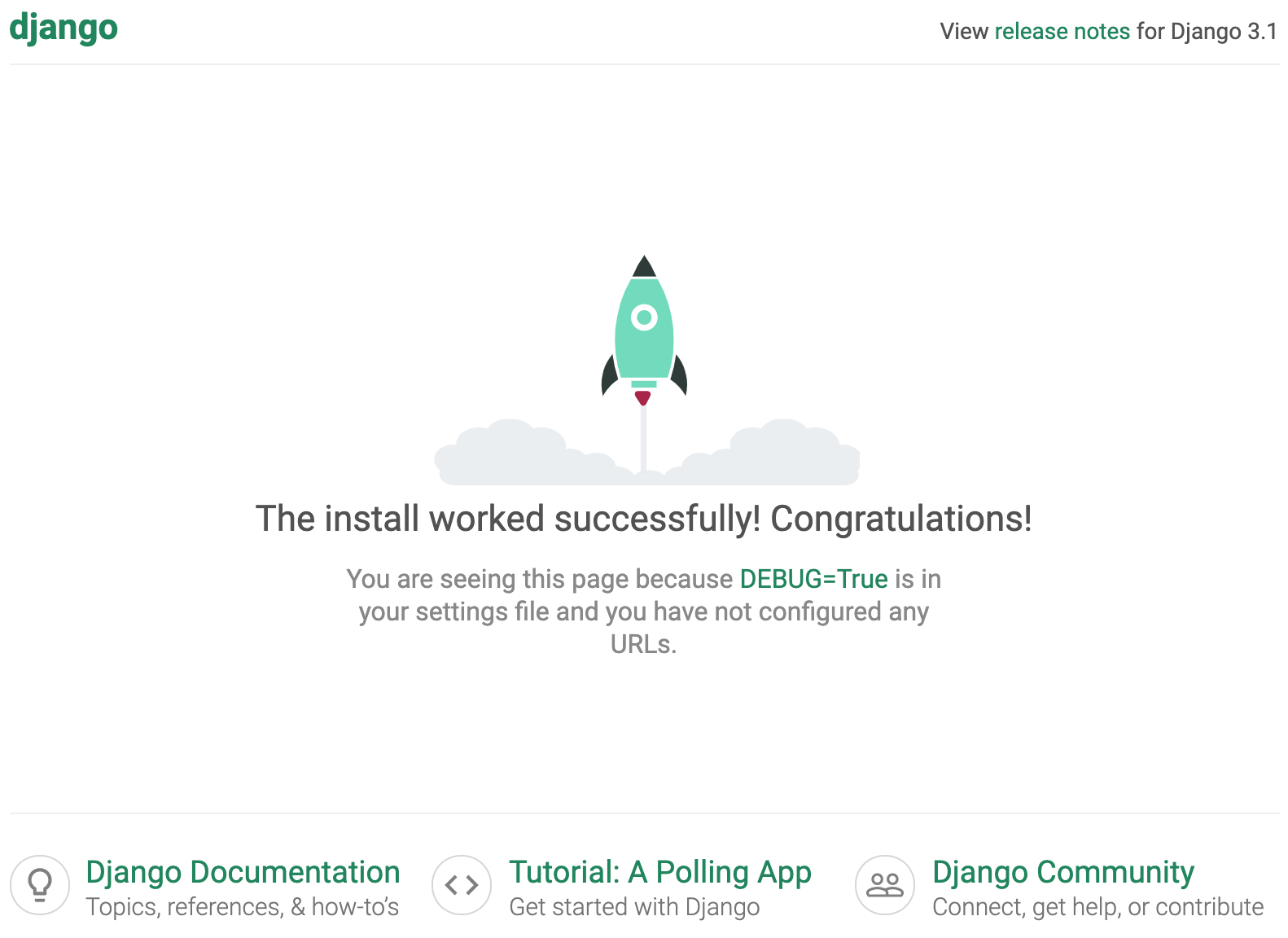Image resolution: width=1288 pixels, height=938 pixels.
Task: Click the lightbulb documentation icon
Action: [40, 884]
